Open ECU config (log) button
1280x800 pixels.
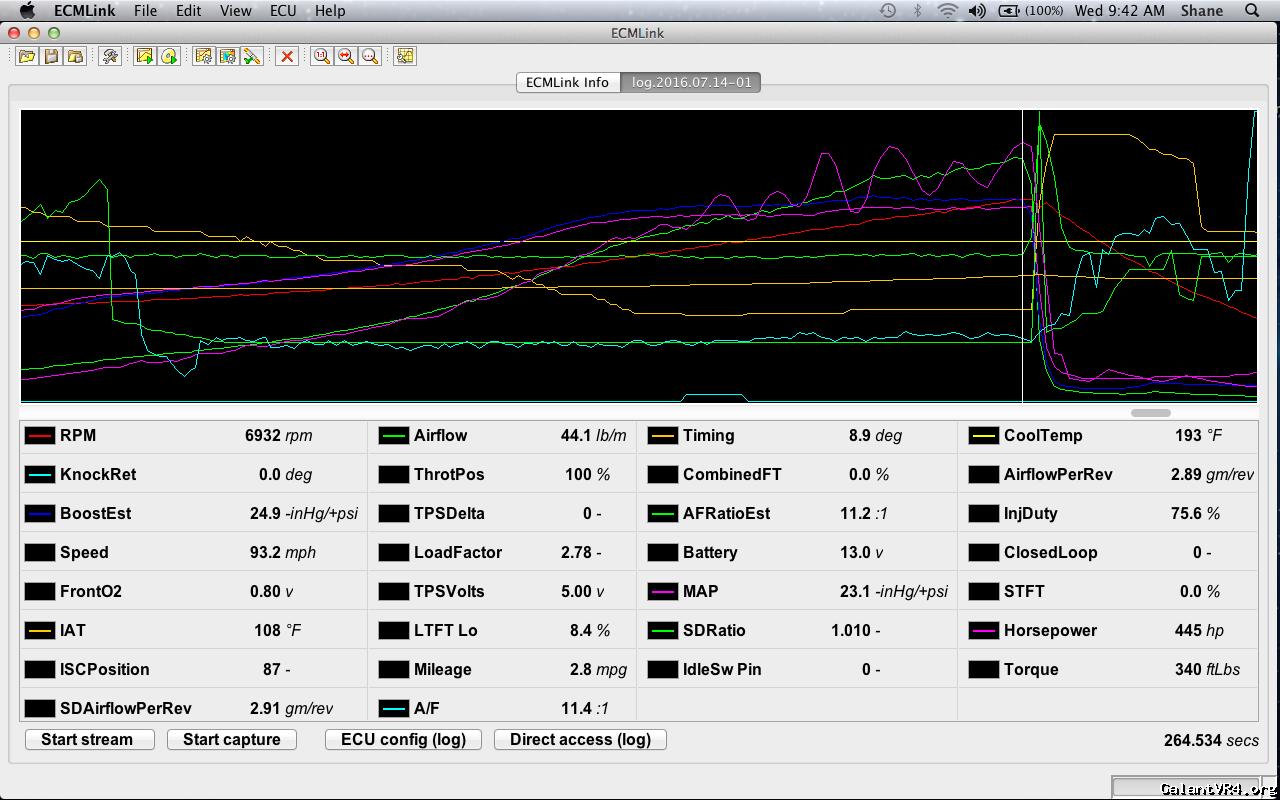pos(403,739)
